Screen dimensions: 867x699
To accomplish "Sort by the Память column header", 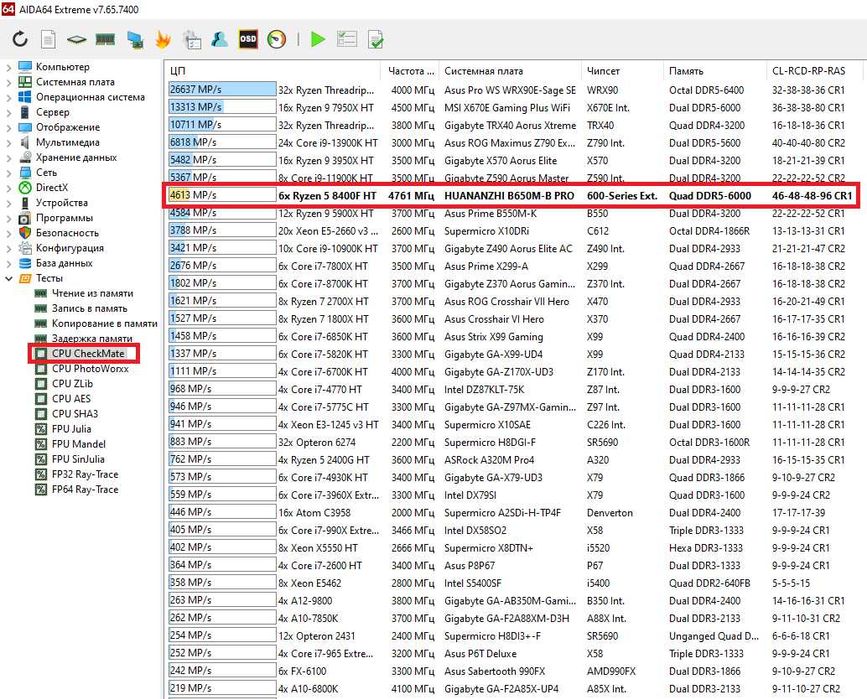I will click(x=714, y=71).
